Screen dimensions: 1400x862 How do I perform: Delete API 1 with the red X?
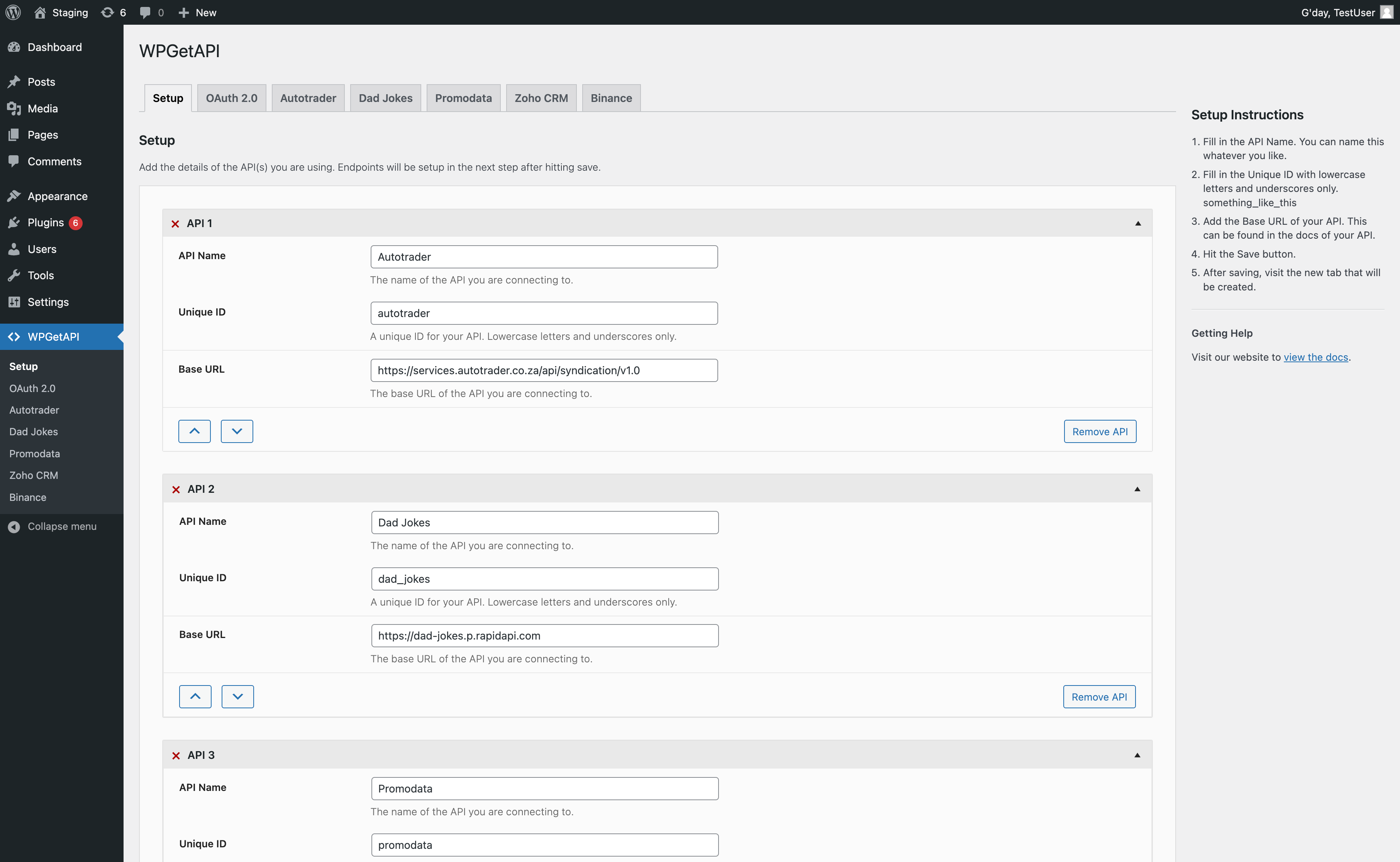click(176, 224)
